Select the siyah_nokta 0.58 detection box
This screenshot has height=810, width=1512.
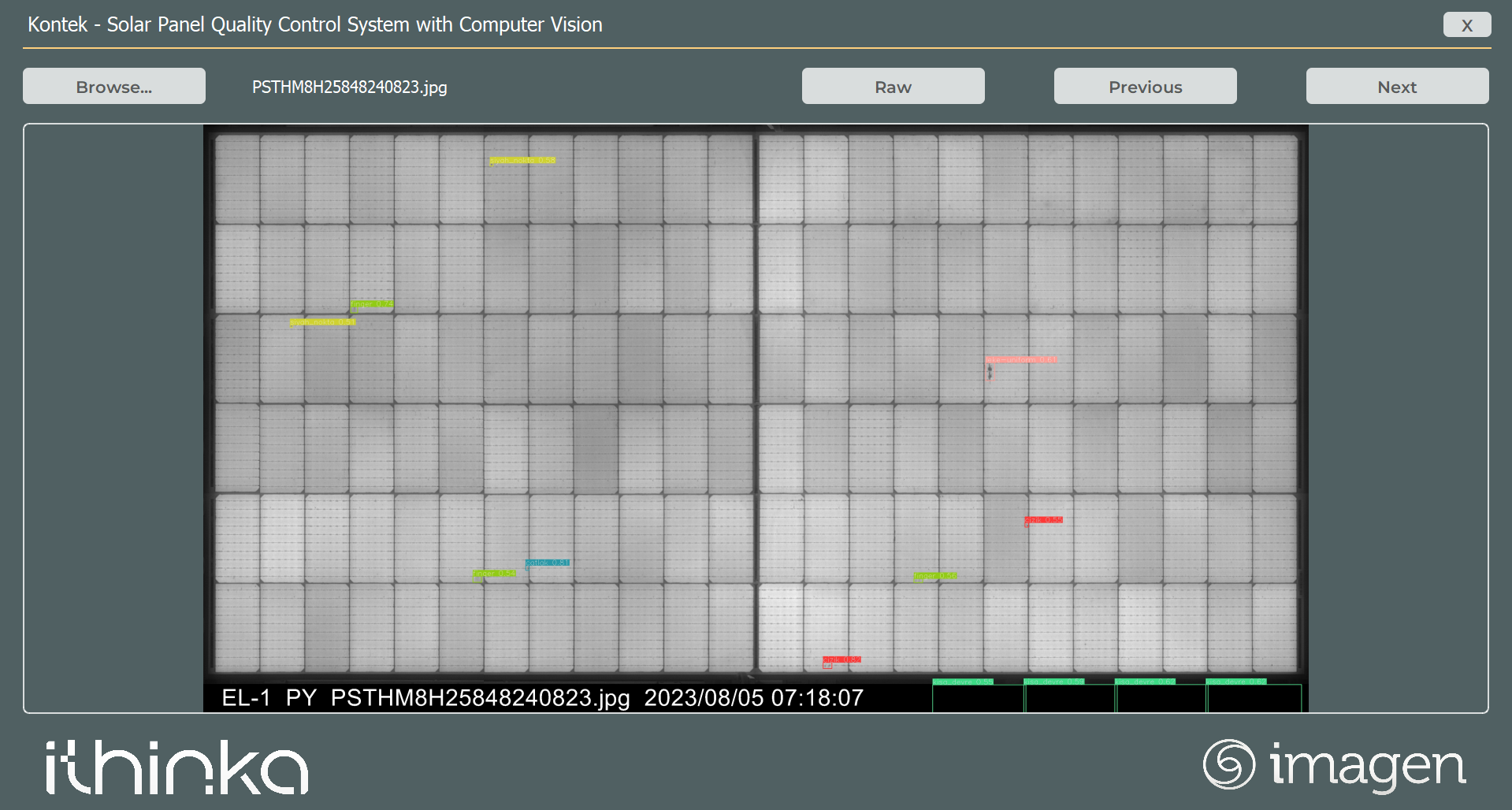[522, 160]
